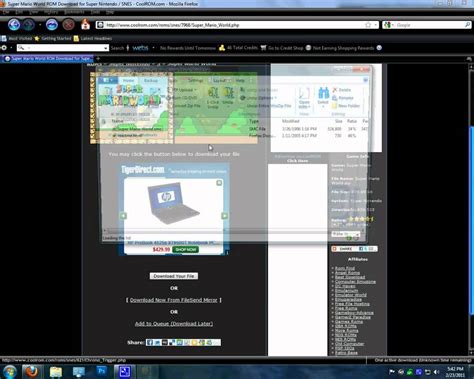Open the Edit menu in Firefox
The image size is (474, 379).
[x=19, y=12]
